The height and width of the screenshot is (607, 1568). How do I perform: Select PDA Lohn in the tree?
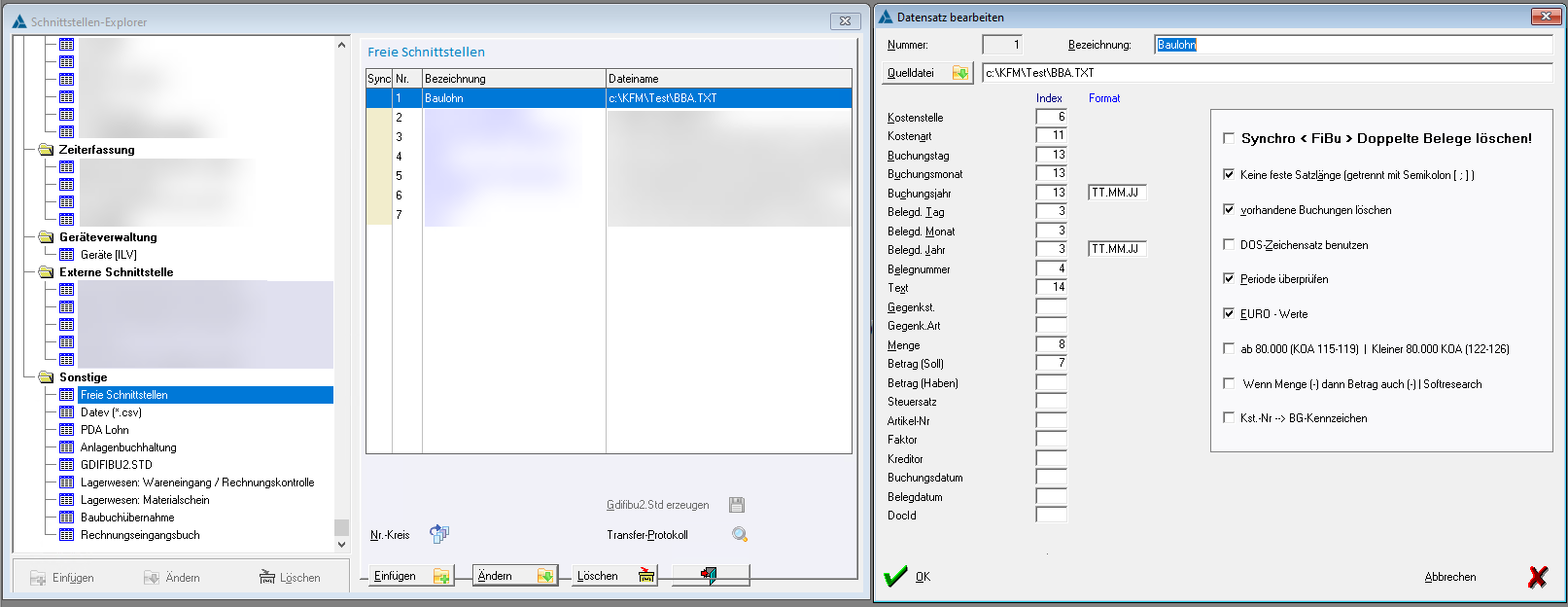(x=104, y=430)
